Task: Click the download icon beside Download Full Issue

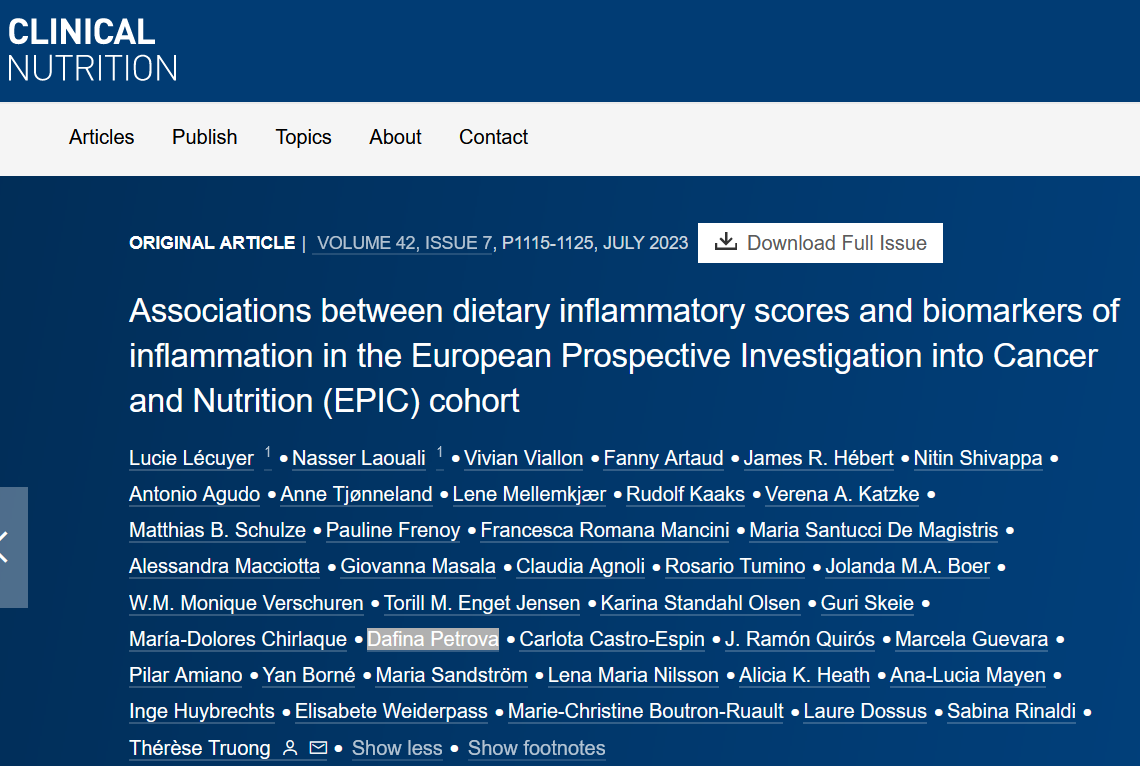Action: click(727, 242)
